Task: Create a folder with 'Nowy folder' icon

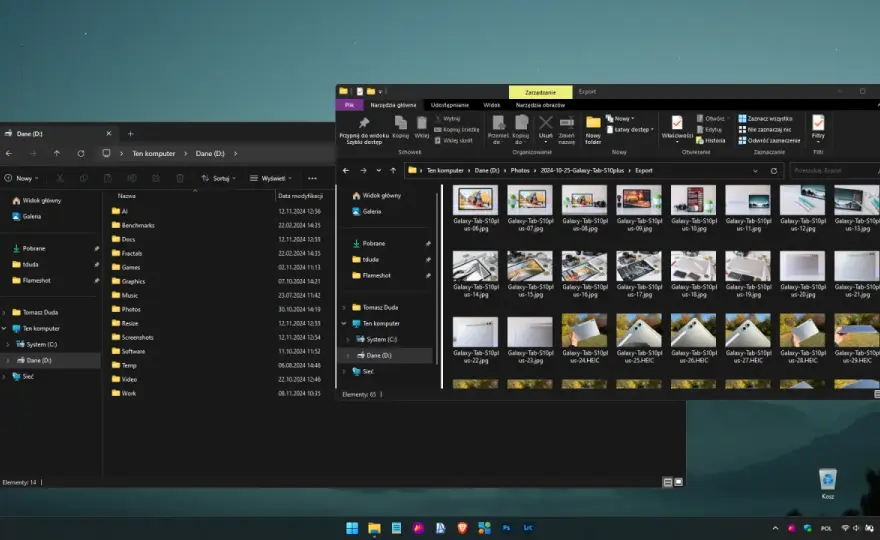Action: [x=593, y=122]
